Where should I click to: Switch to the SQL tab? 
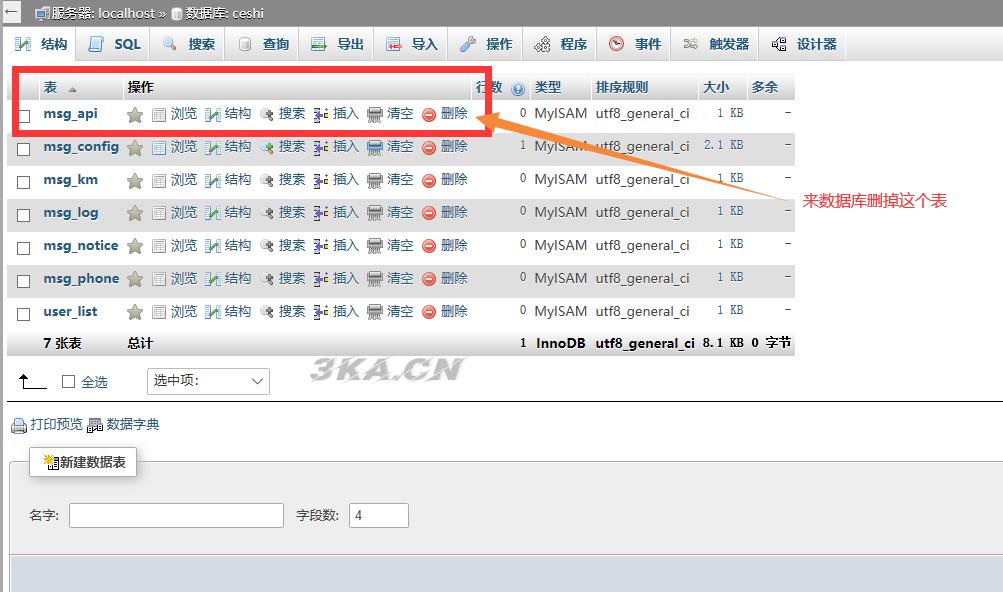point(115,44)
